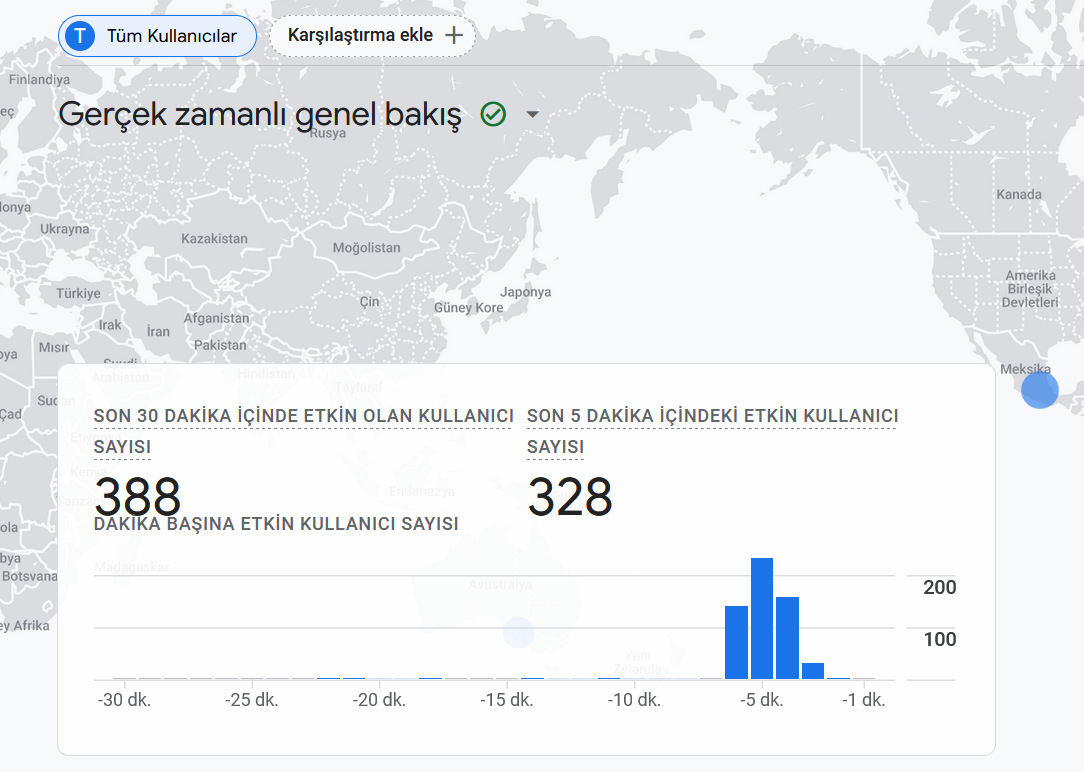Click the Irak map label
This screenshot has height=772, width=1084.
110,325
